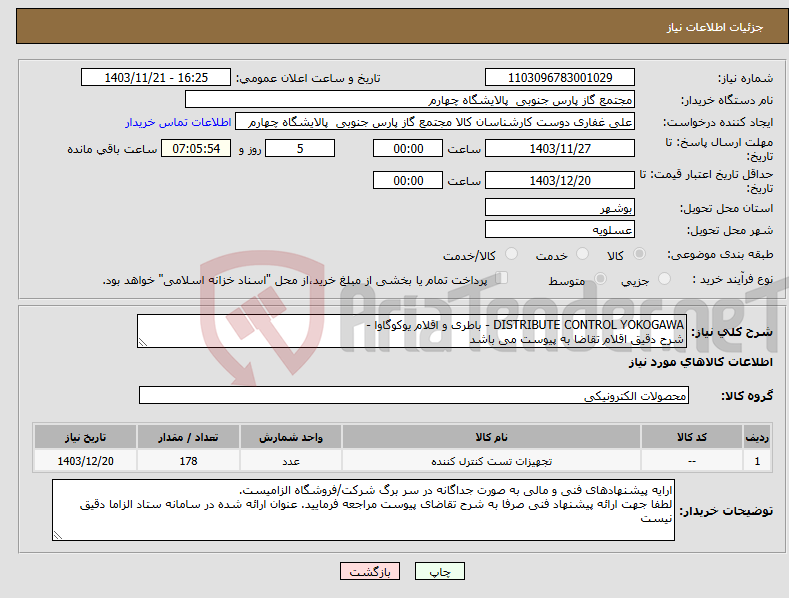The height and width of the screenshot is (598, 789).
Task: Select the کالا radio button
Action: click(639, 254)
